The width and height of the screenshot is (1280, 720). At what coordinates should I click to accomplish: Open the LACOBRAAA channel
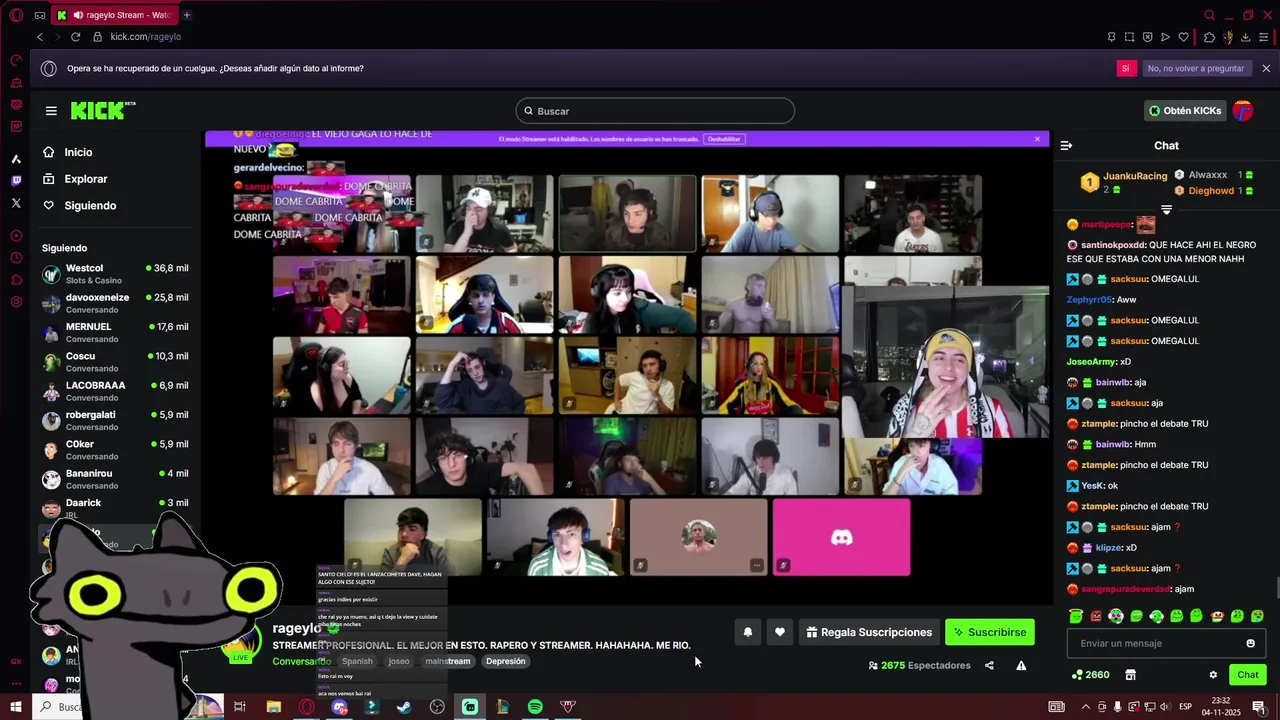(115, 391)
